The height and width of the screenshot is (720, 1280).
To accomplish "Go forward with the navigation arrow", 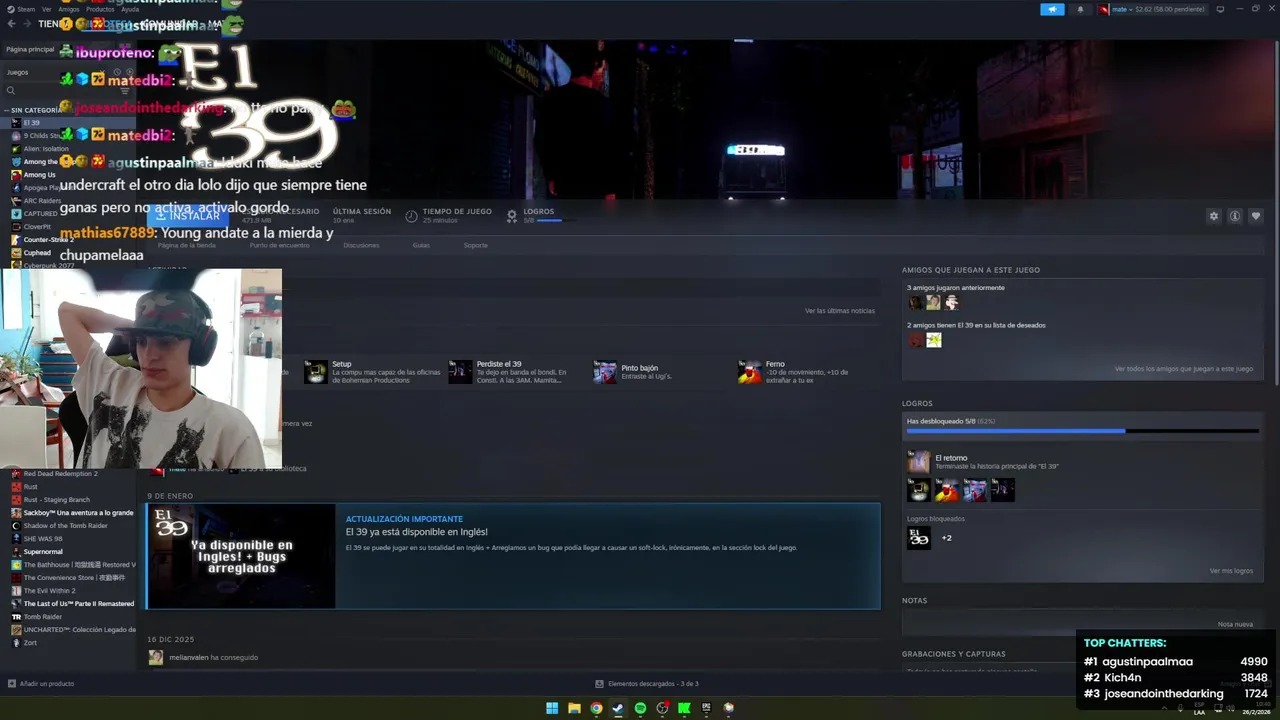I will 27,24.
